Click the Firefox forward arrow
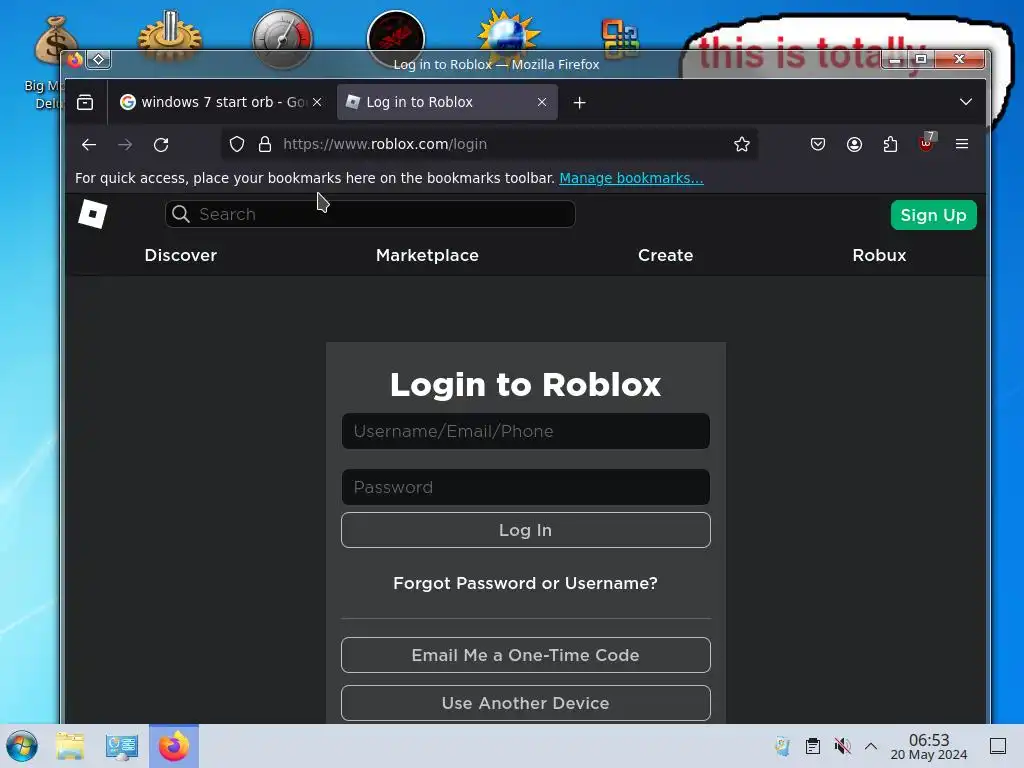This screenshot has height=768, width=1024. (125, 144)
